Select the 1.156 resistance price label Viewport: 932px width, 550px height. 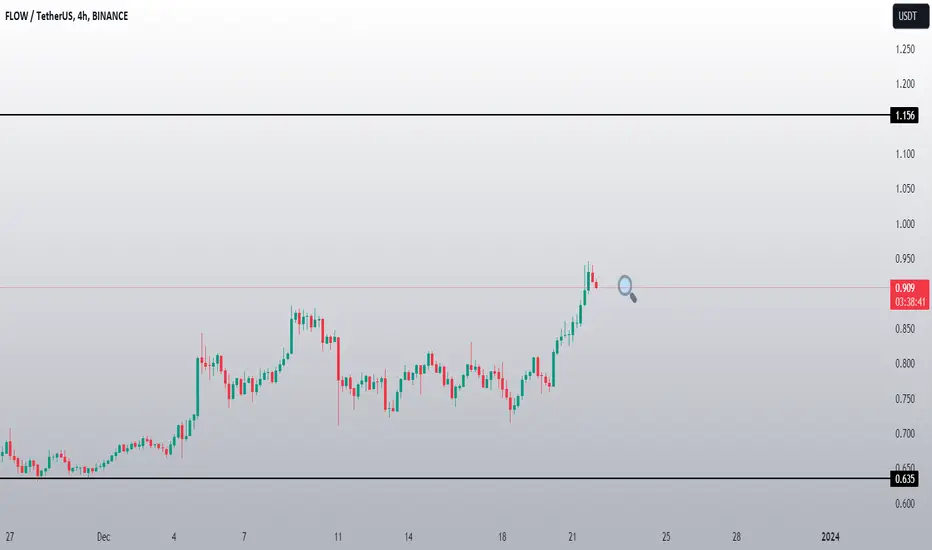903,116
